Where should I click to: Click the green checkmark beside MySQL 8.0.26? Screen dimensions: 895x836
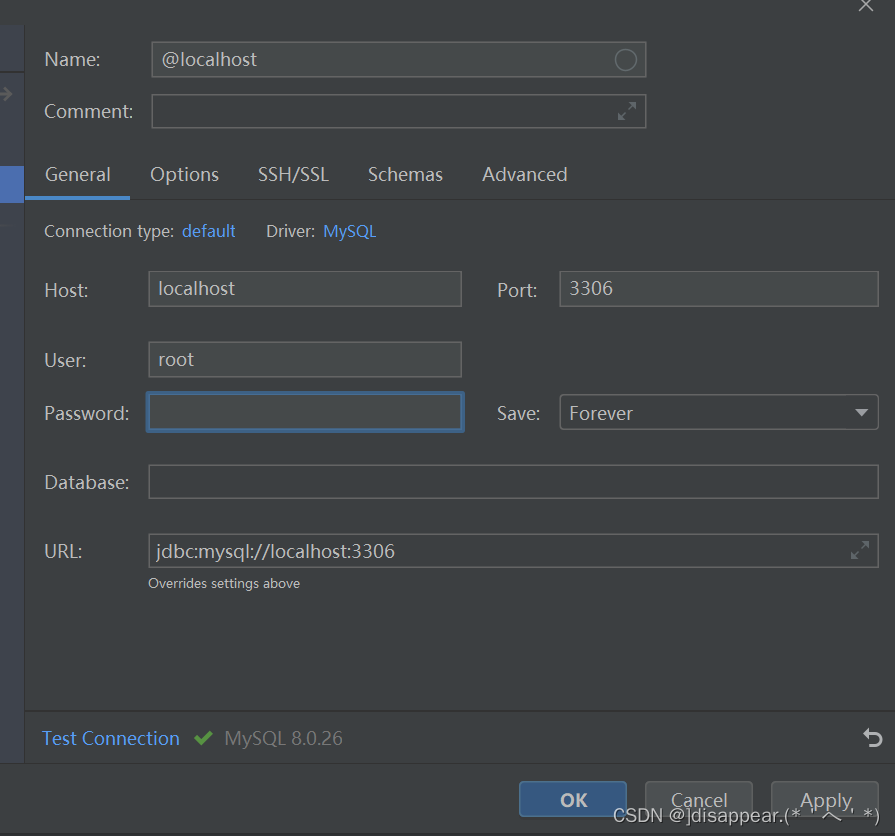pos(203,738)
